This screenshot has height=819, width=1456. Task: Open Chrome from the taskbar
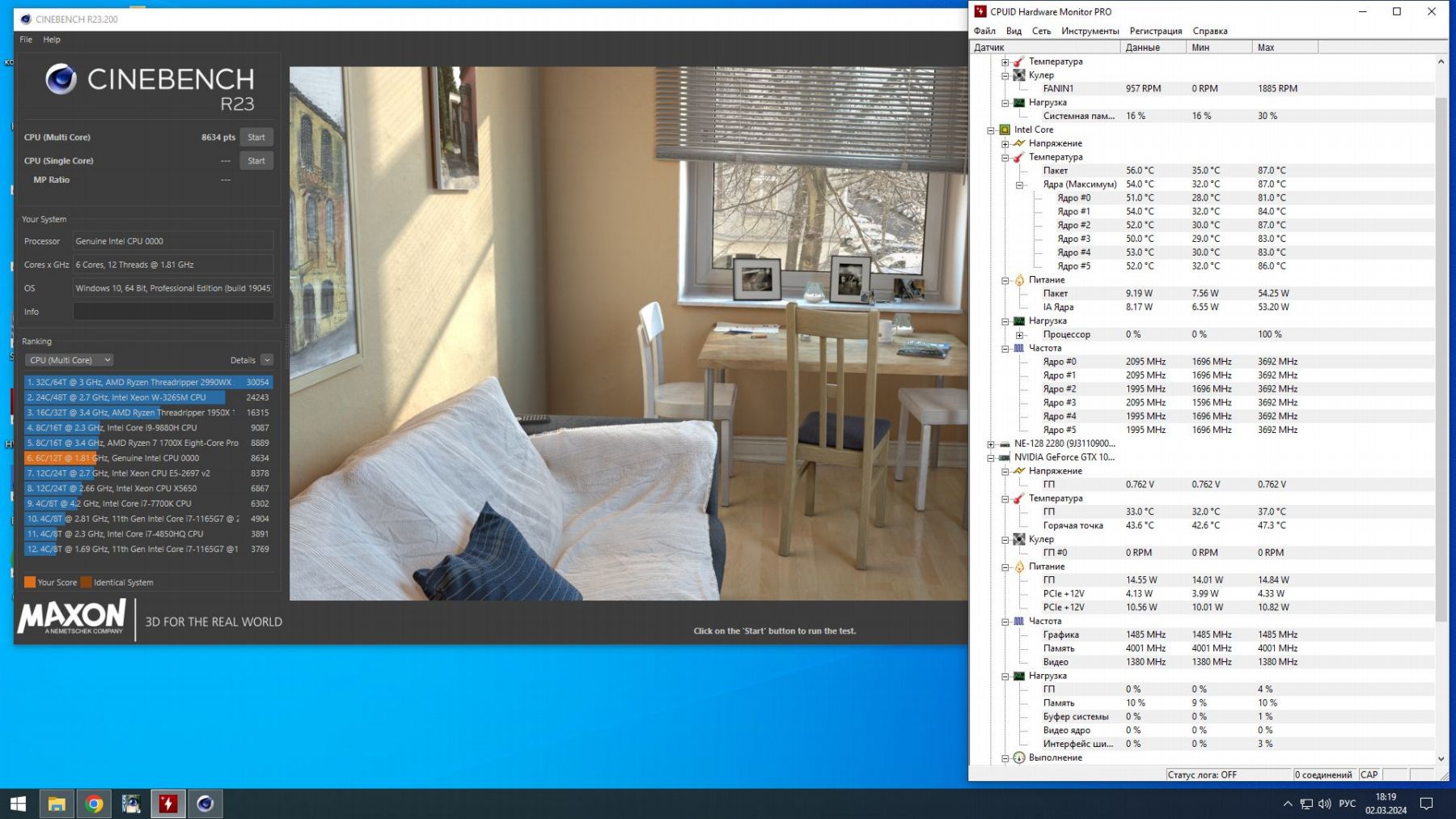94,804
